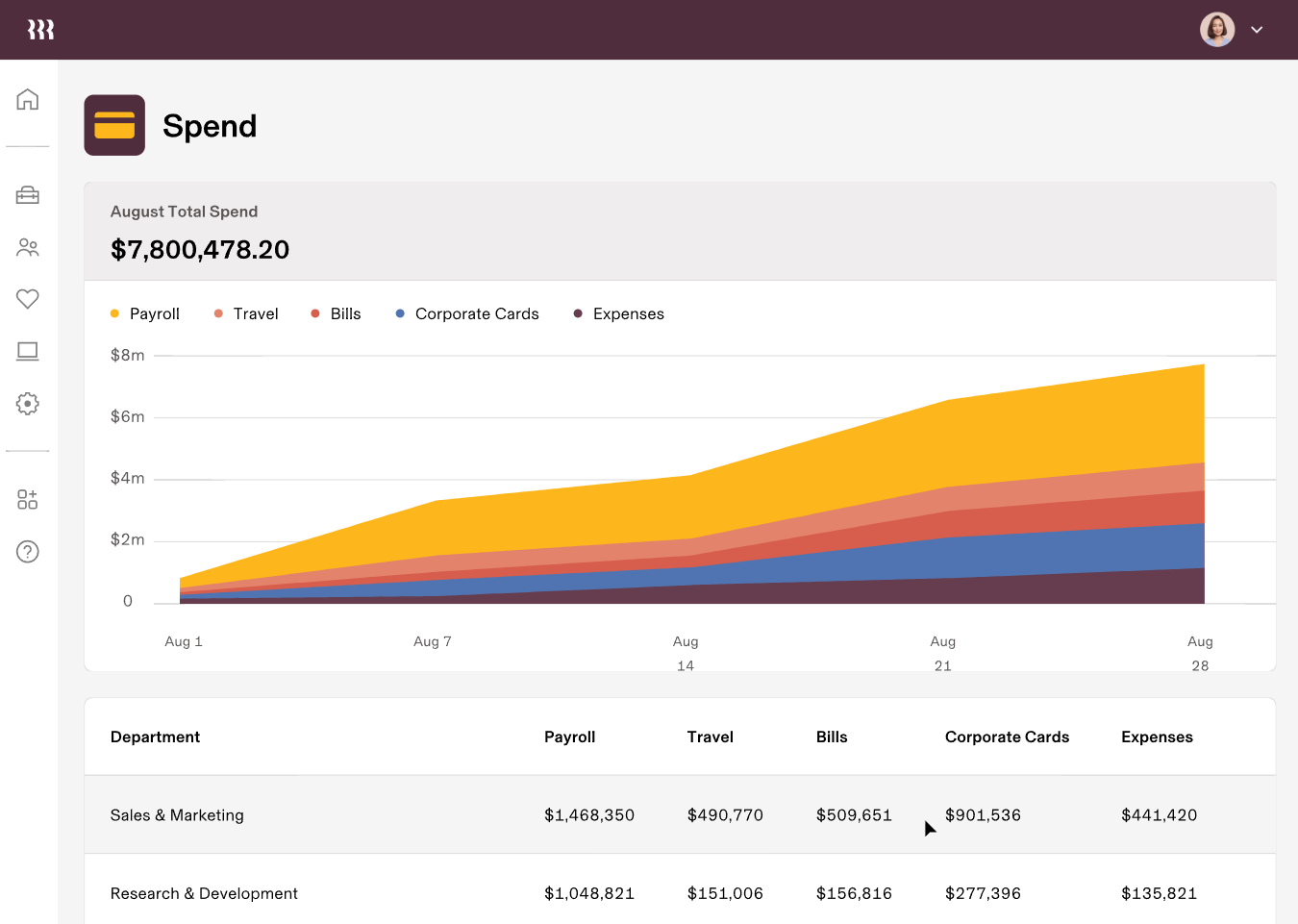Select the Sales & Marketing row
This screenshot has width=1298, height=924.
coord(680,814)
